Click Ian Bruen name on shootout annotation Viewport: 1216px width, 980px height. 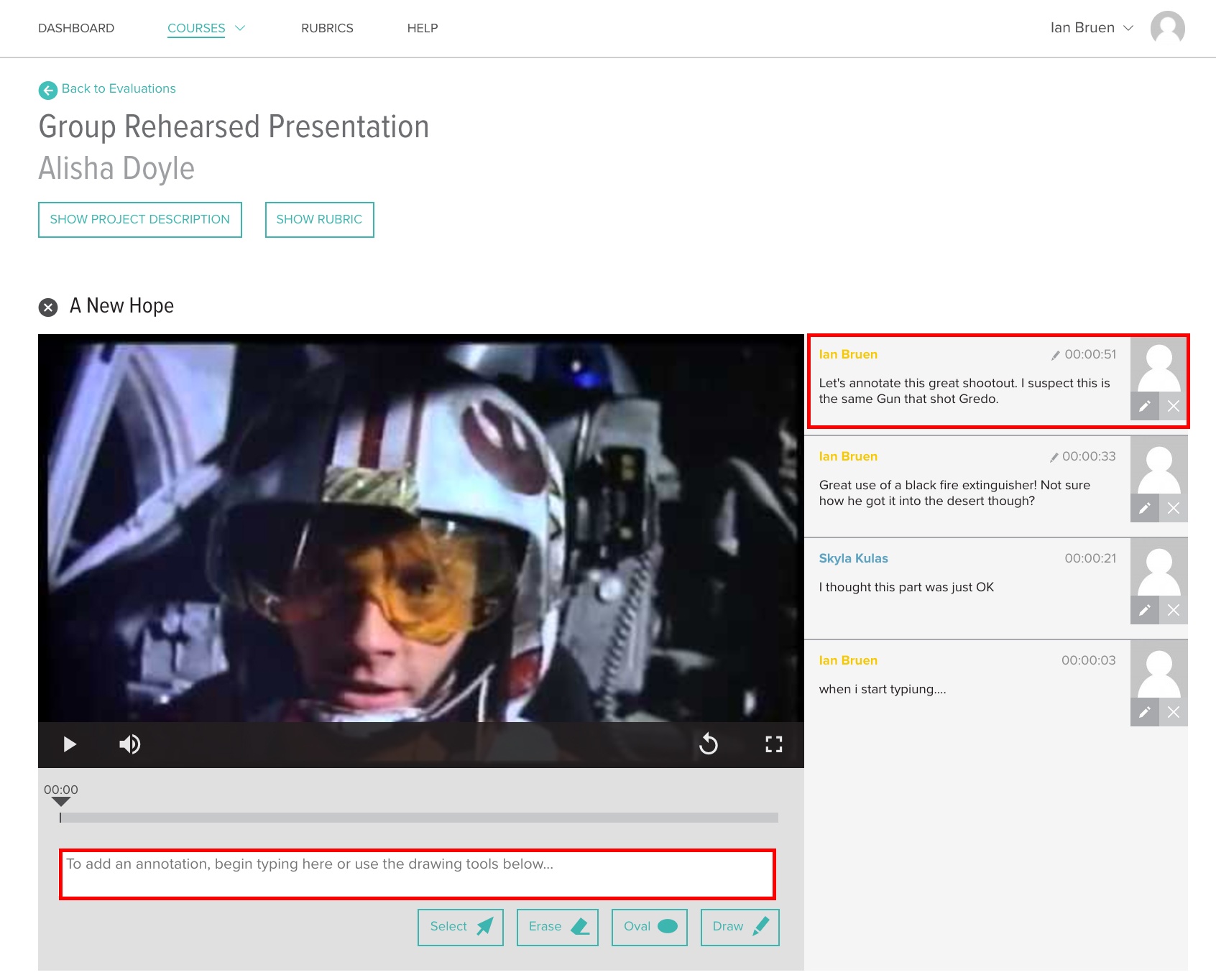click(x=848, y=354)
